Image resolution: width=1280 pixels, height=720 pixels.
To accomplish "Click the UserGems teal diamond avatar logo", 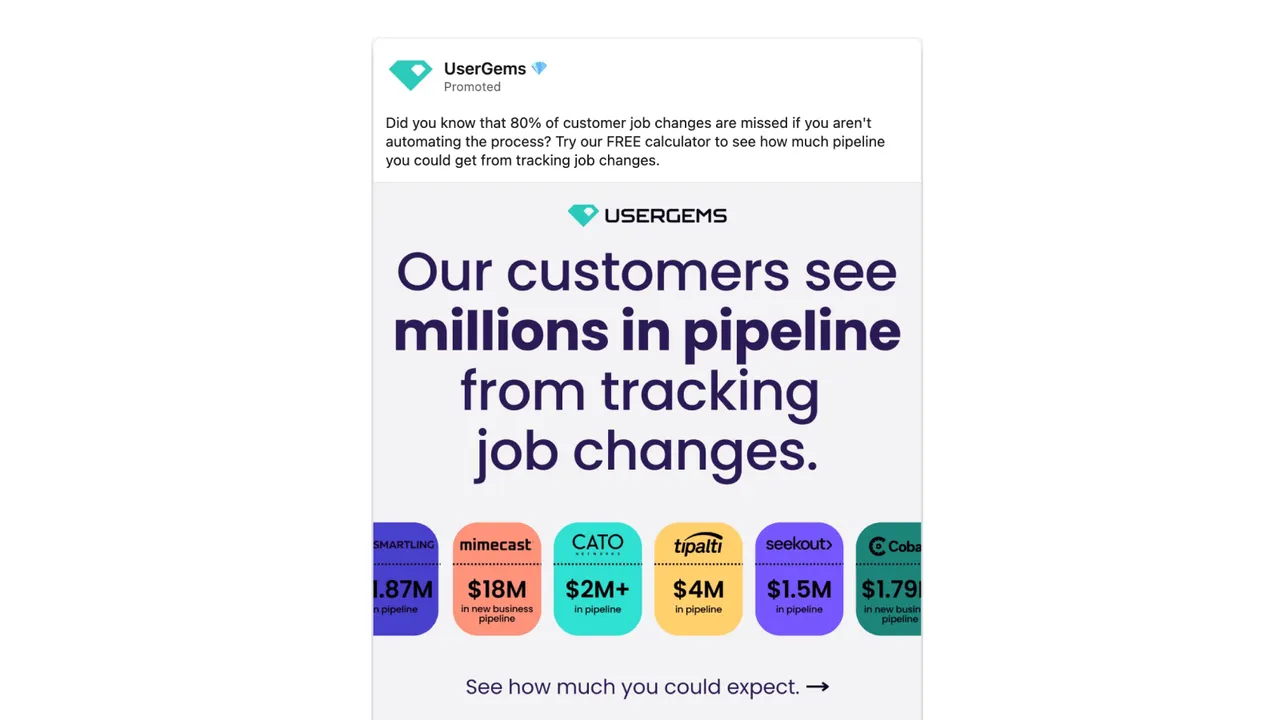I will pos(410,75).
